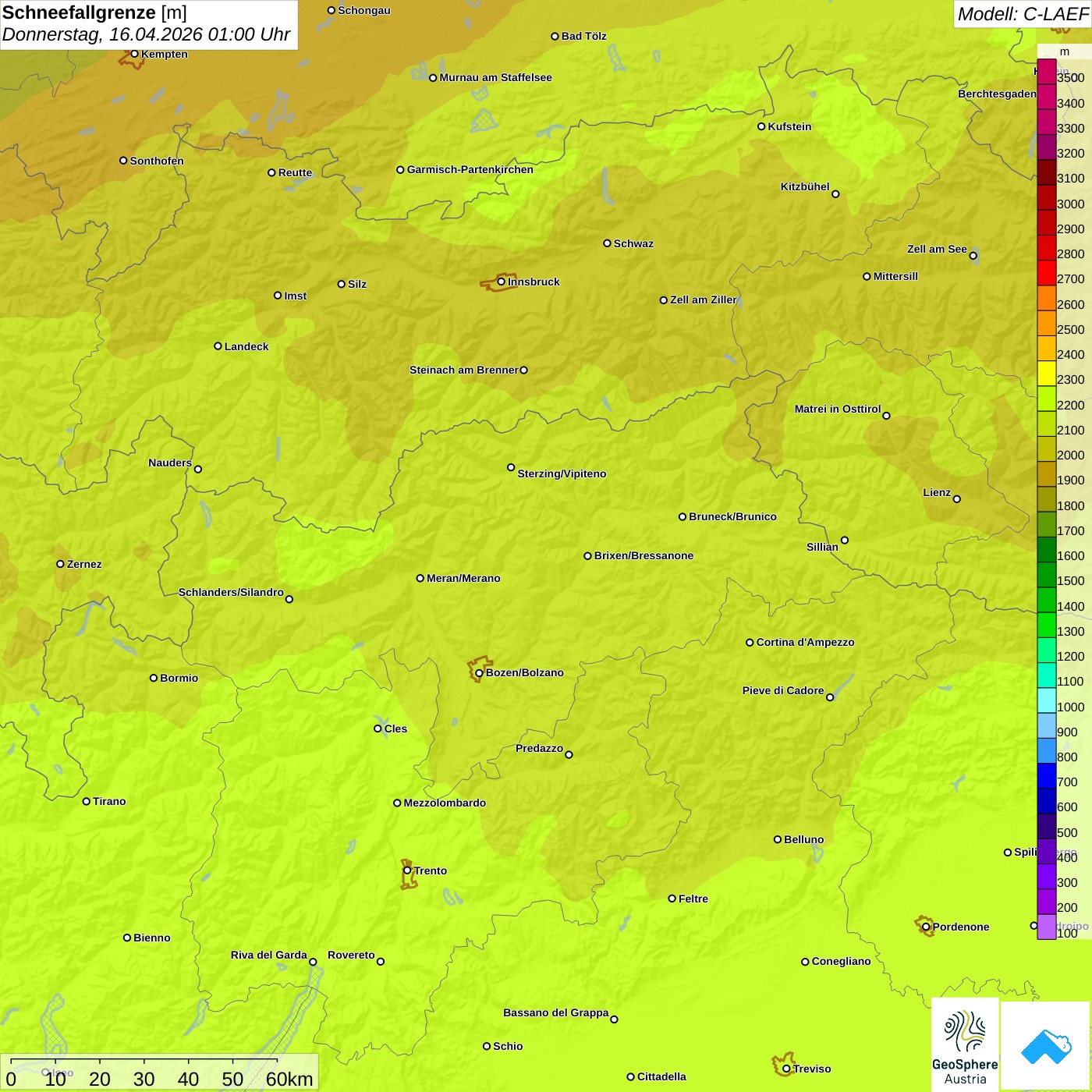Viewport: 1092px width, 1092px height.
Task: Click the Bruneck/Brunico label
Action: 732,516
